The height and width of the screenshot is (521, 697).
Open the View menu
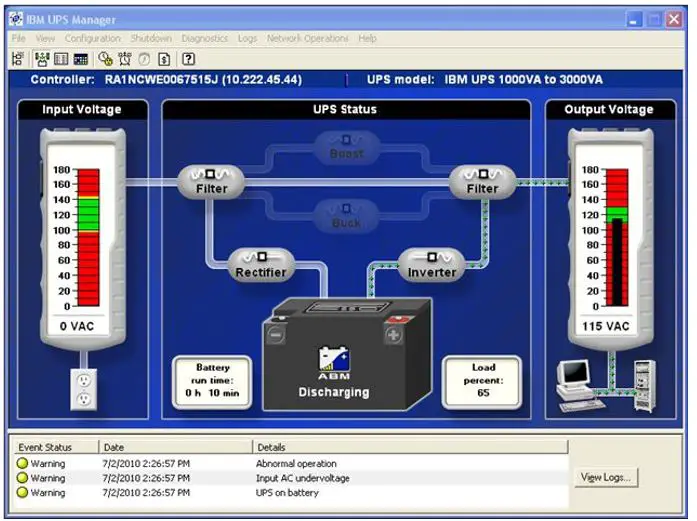click(45, 38)
